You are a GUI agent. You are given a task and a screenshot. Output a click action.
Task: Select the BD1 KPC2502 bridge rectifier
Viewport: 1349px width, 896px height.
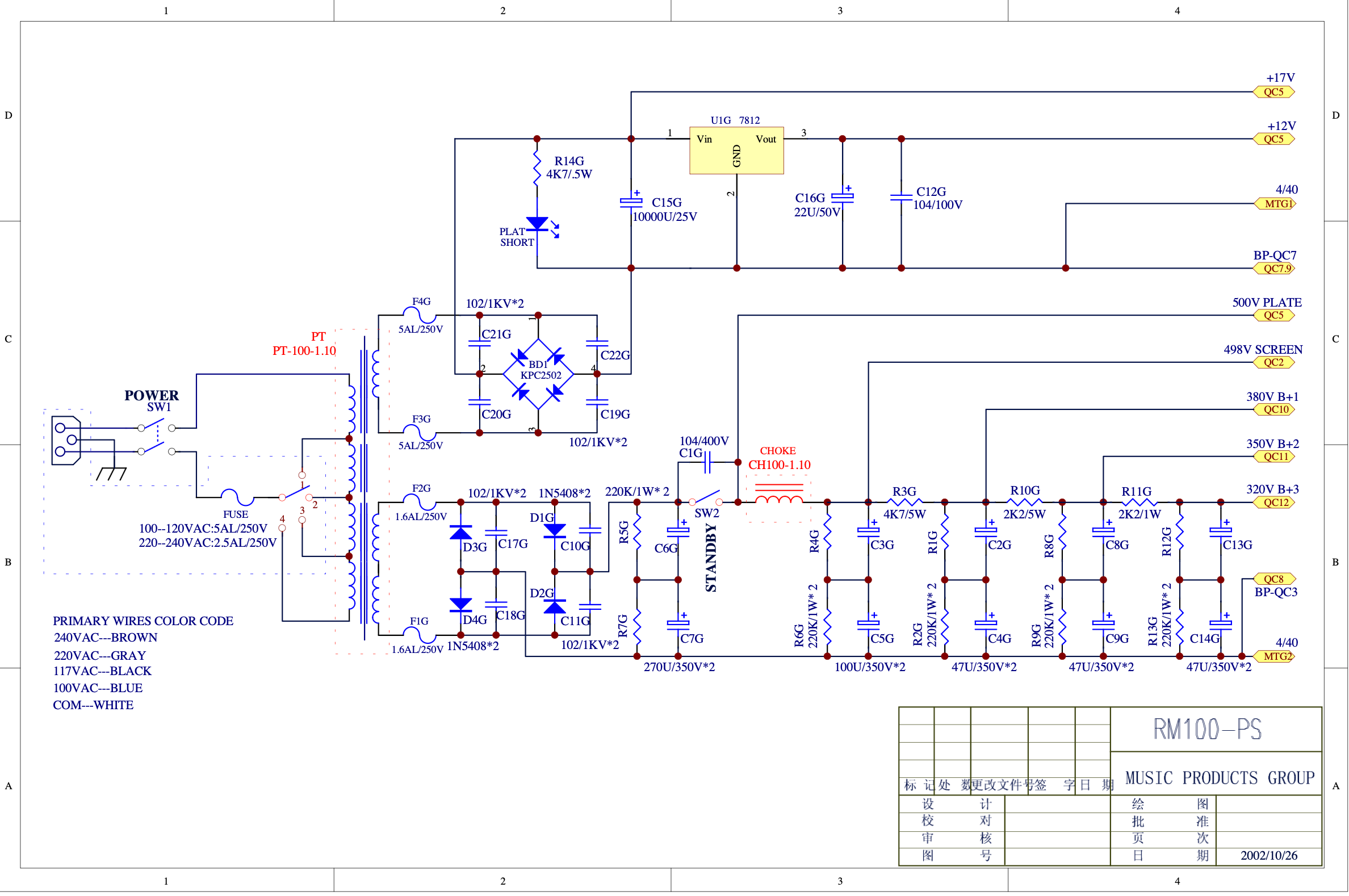pos(538,374)
